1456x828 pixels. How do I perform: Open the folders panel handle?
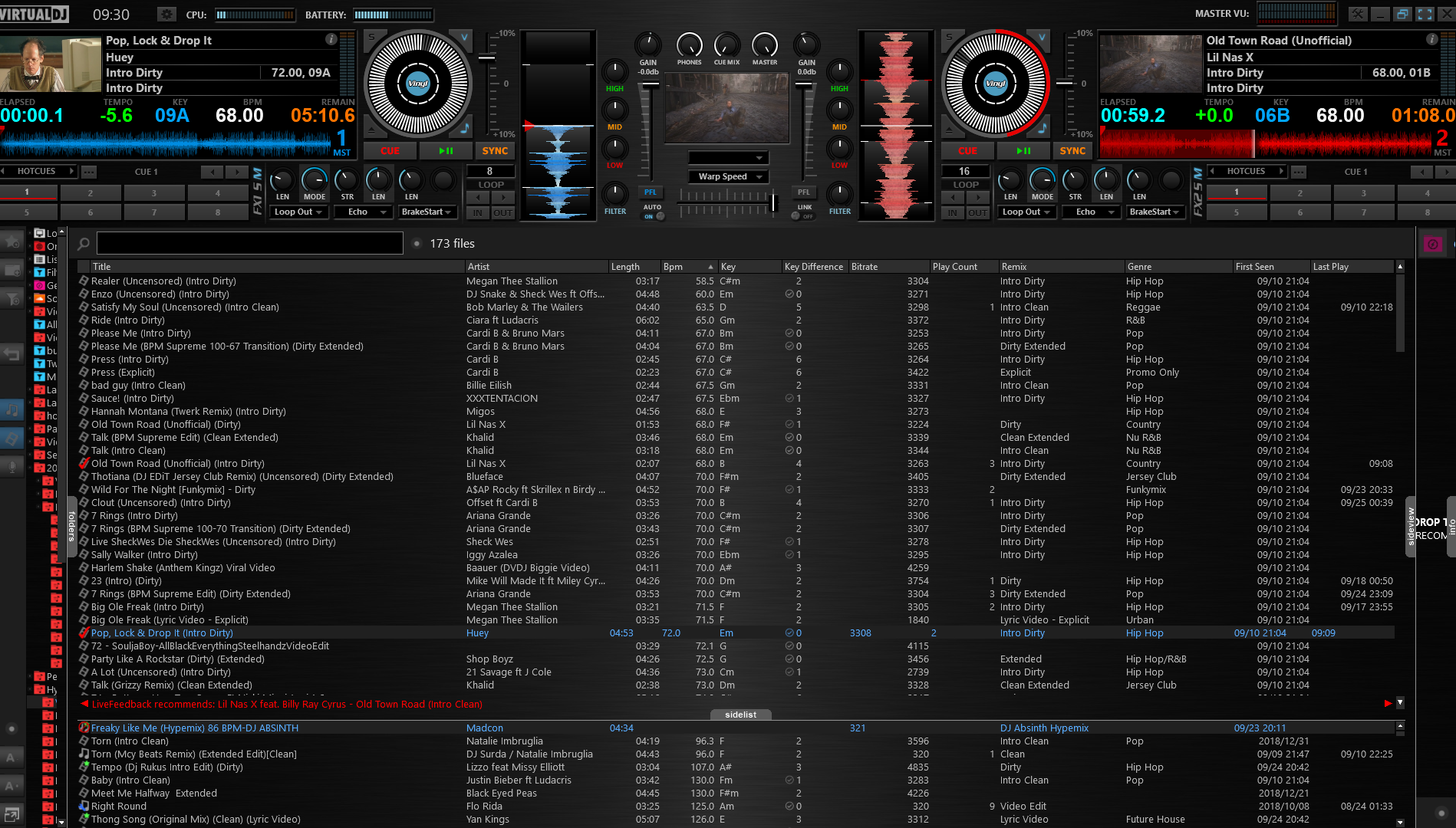(71, 527)
